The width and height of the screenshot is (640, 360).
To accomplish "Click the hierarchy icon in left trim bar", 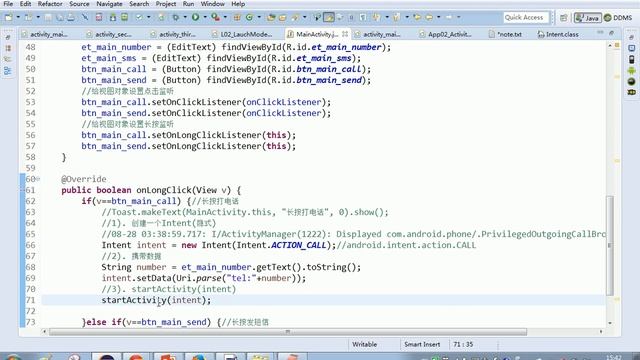I will point(8,70).
